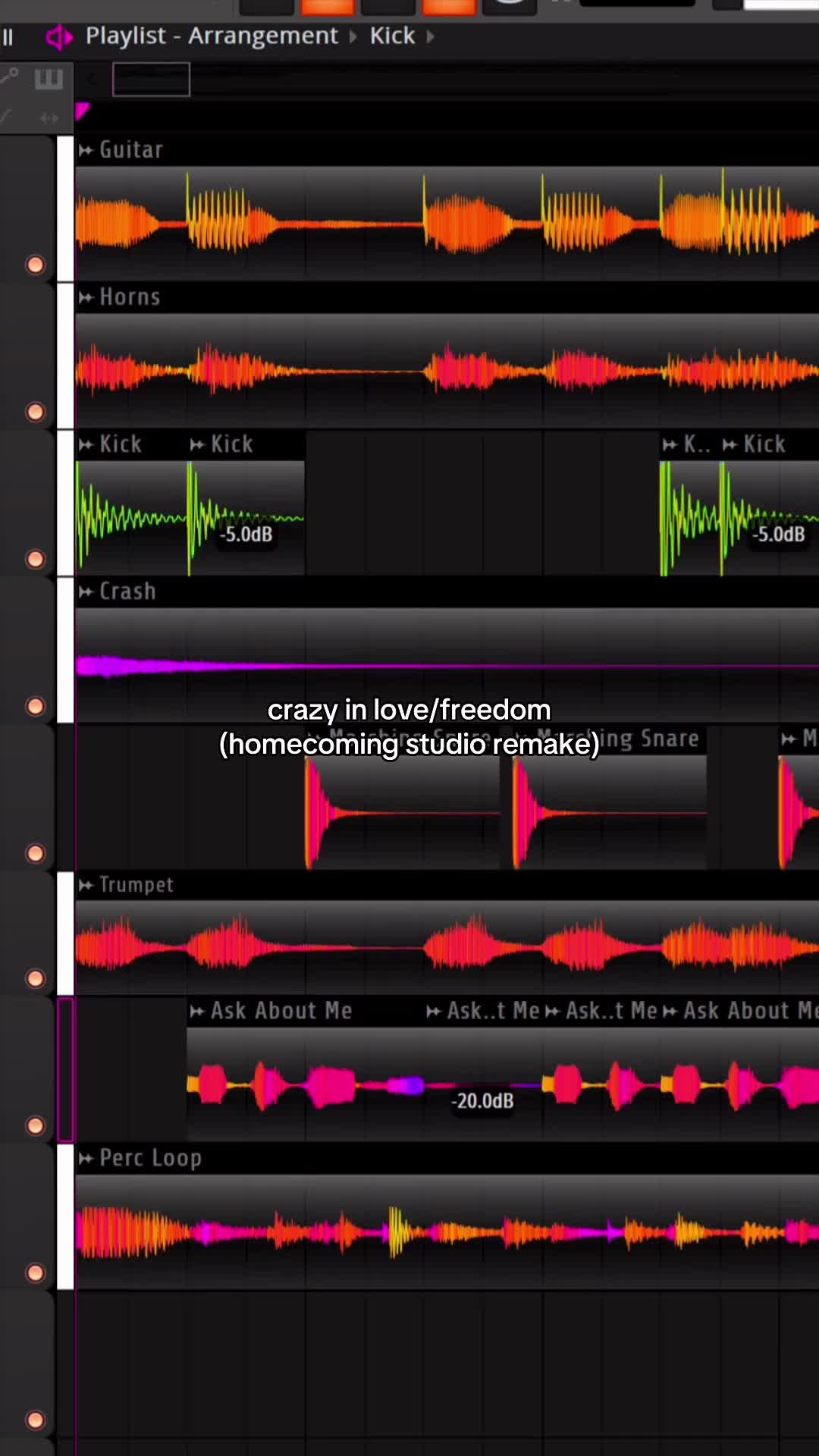Open the rightmost Ask About Me clip icon
Screen dimensions: 819x1456
click(x=670, y=1011)
